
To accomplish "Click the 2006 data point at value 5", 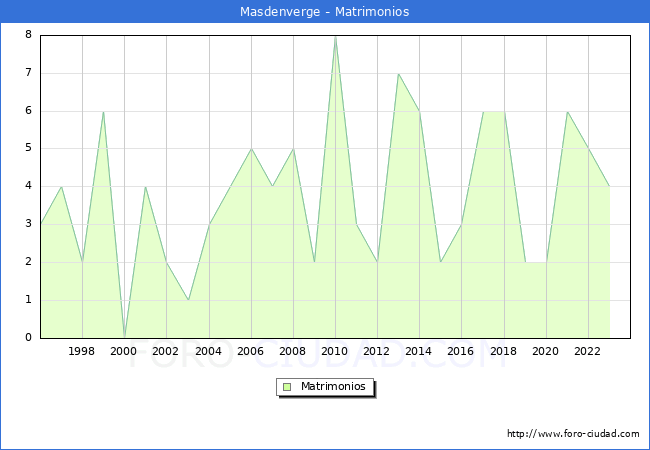I will tap(251, 149).
